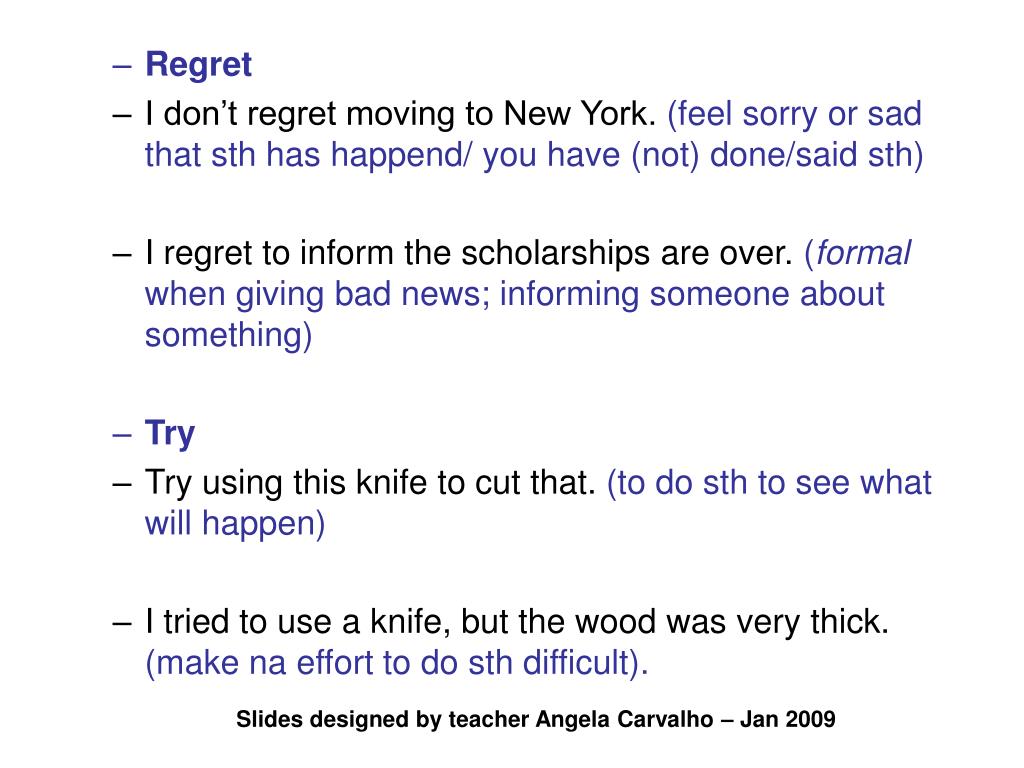Click the blue word "something)"

[229, 336]
